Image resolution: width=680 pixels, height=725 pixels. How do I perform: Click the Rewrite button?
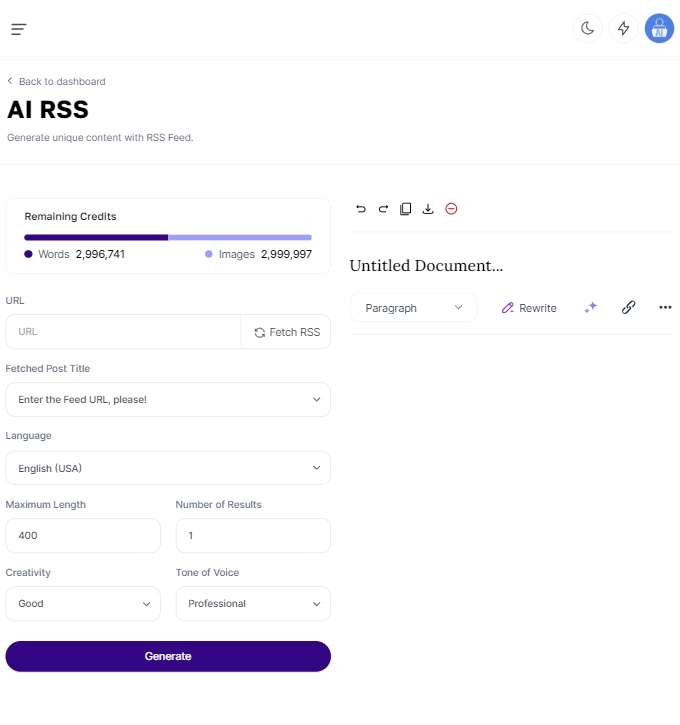529,308
